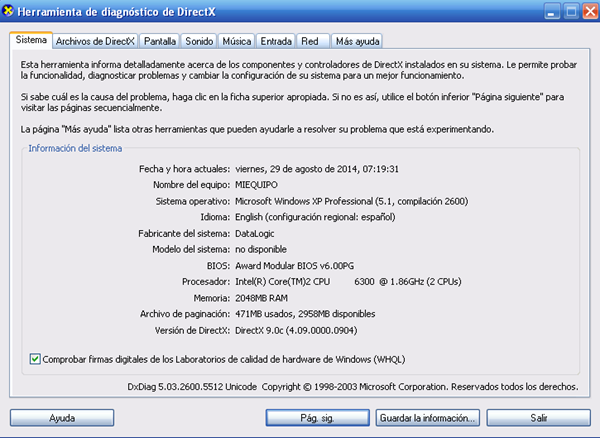Screen dimensions: 600x438
Task: Click 'Microsoft Windows XP Professional' value
Action: click(x=304, y=201)
